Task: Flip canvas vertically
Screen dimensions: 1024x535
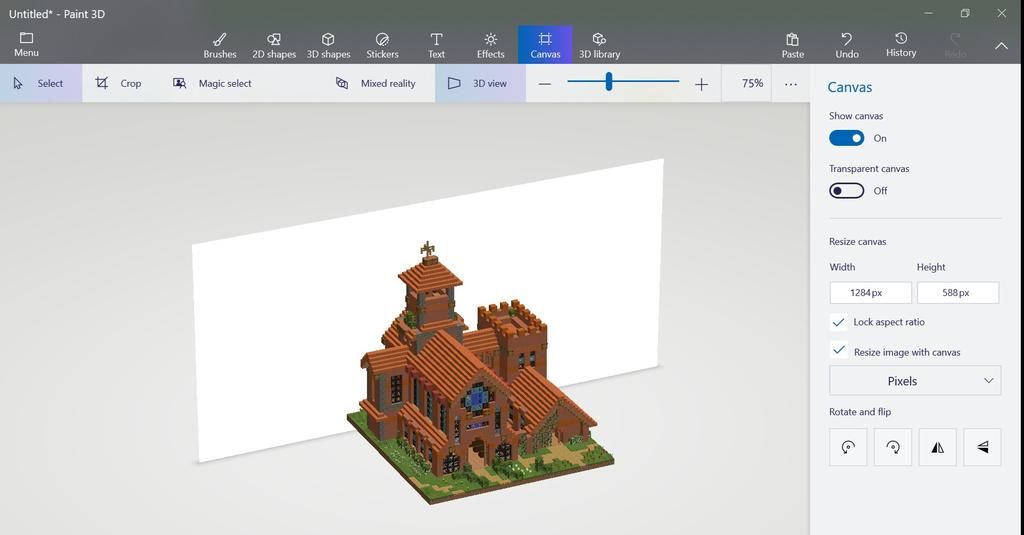Action: pos(982,447)
